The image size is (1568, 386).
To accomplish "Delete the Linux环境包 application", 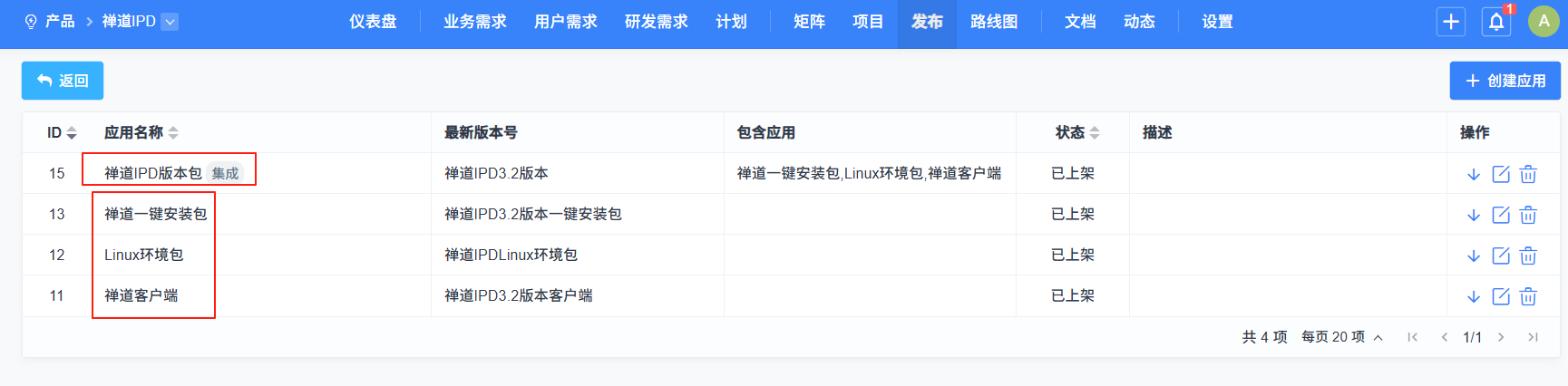I will coord(1528,256).
